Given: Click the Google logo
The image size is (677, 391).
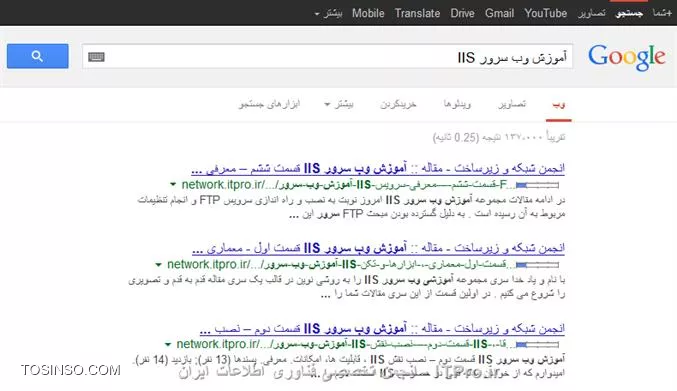Looking at the screenshot, I should point(626,57).
